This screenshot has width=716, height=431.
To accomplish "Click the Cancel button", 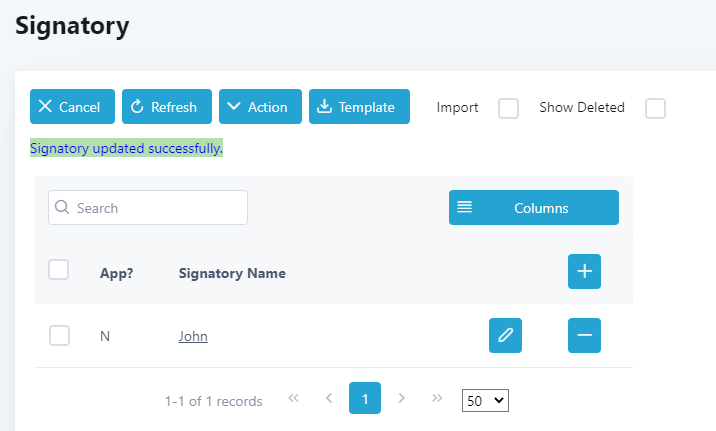I will [x=72, y=106].
